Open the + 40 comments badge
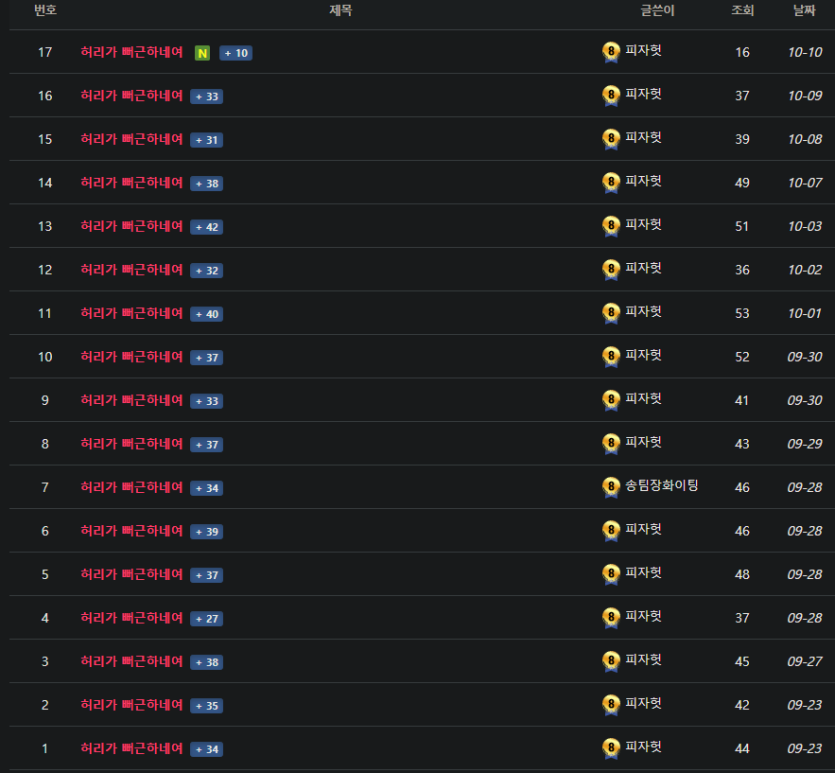 pos(207,314)
